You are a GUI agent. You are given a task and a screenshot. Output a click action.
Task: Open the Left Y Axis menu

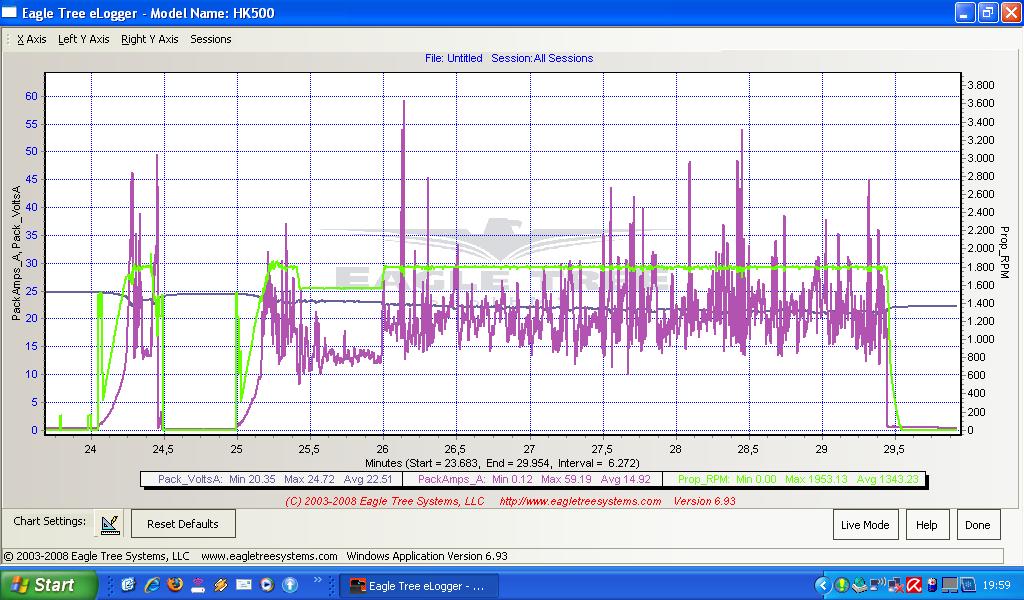[x=84, y=39]
